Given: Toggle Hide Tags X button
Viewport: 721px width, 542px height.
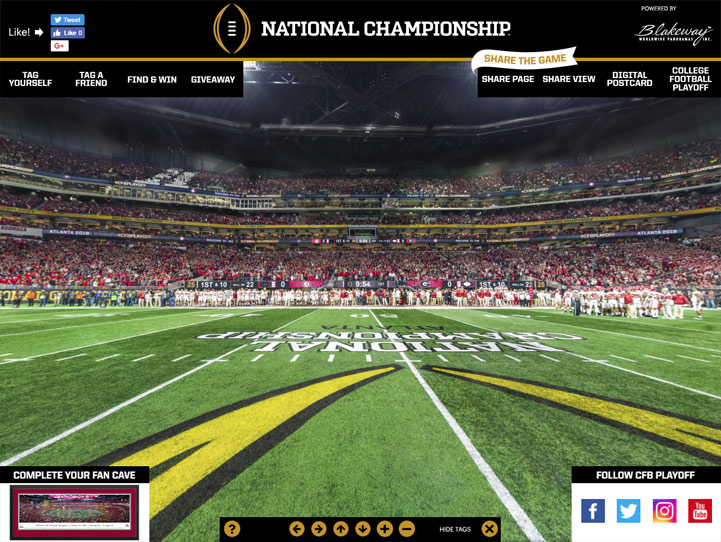Looking at the screenshot, I should pos(489,529).
